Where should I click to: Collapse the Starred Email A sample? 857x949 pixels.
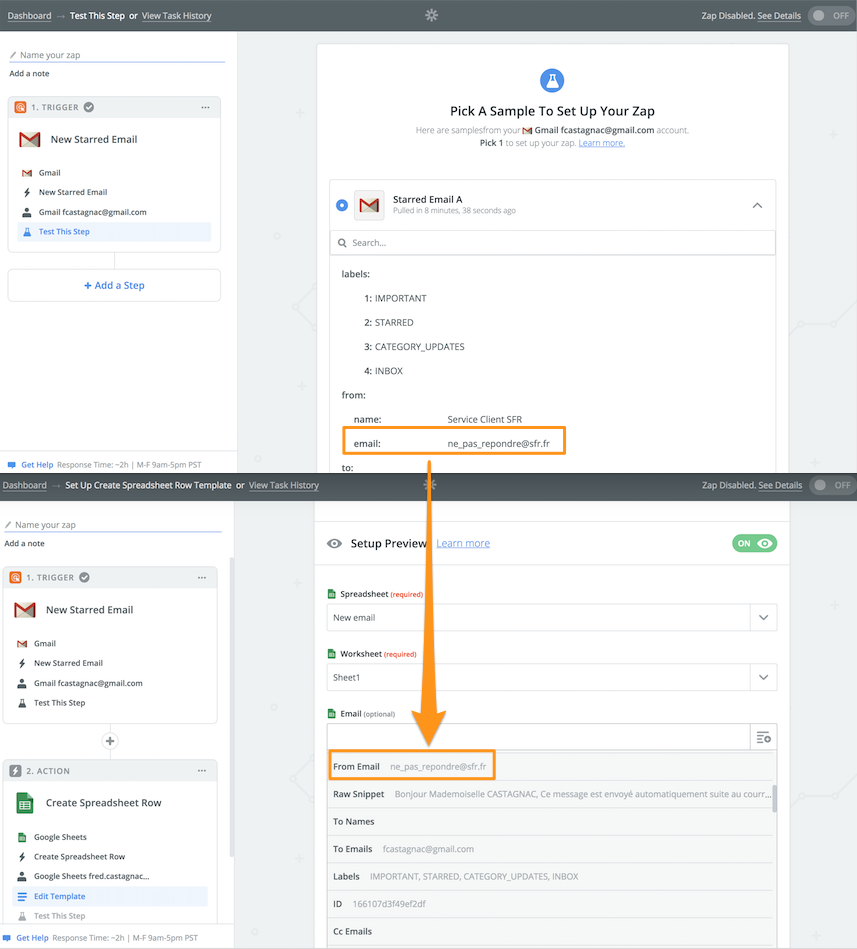(x=757, y=205)
